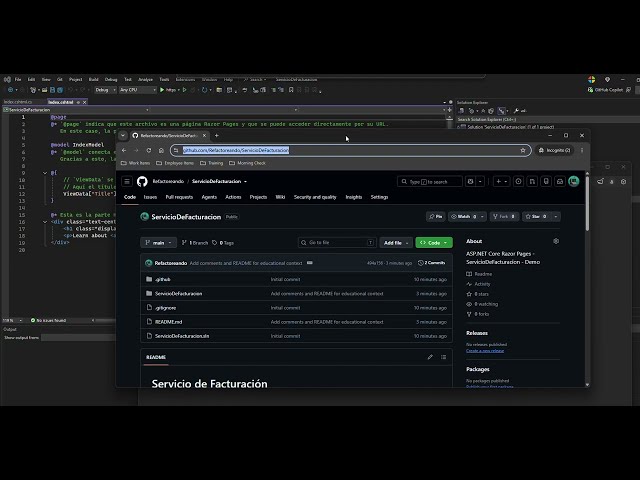This screenshot has height=480, width=640.
Task: Open GitHub issues icon in header
Action: click(x=518, y=182)
